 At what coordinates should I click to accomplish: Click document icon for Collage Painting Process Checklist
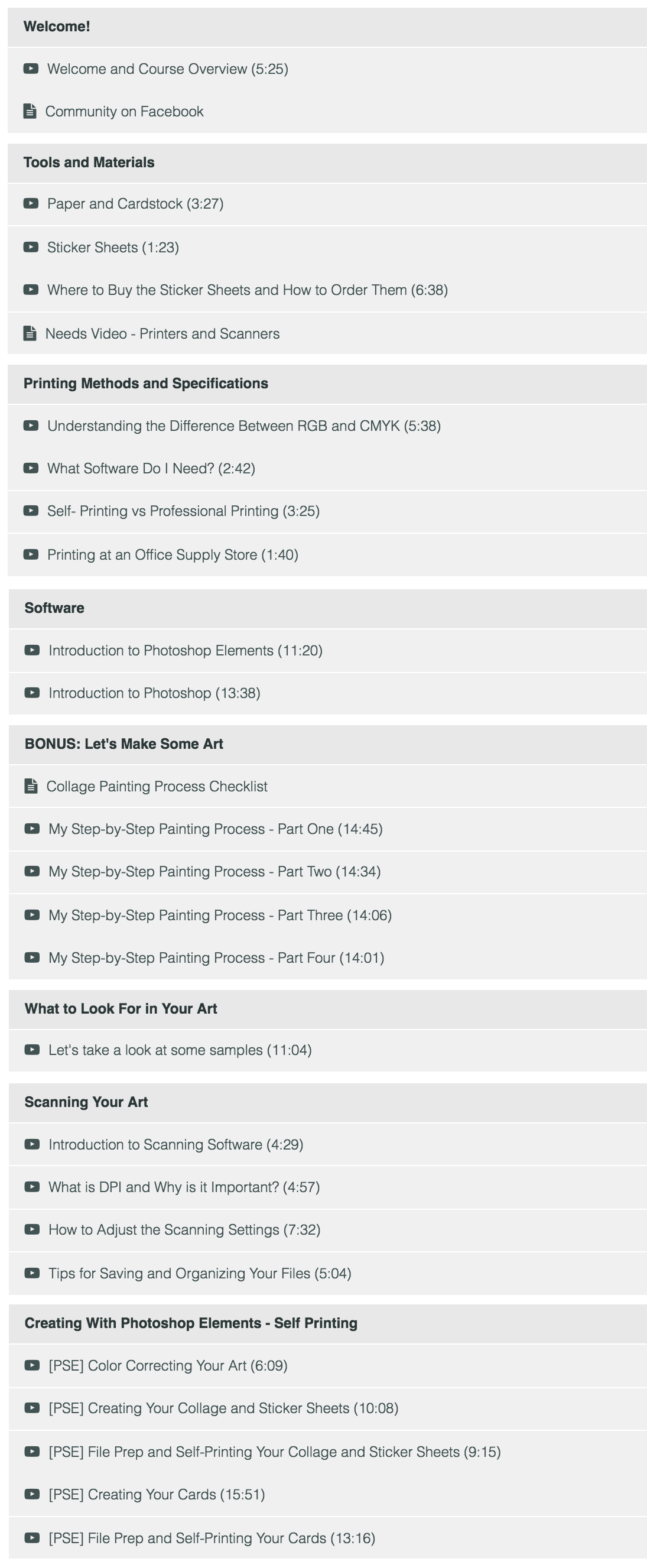31,787
